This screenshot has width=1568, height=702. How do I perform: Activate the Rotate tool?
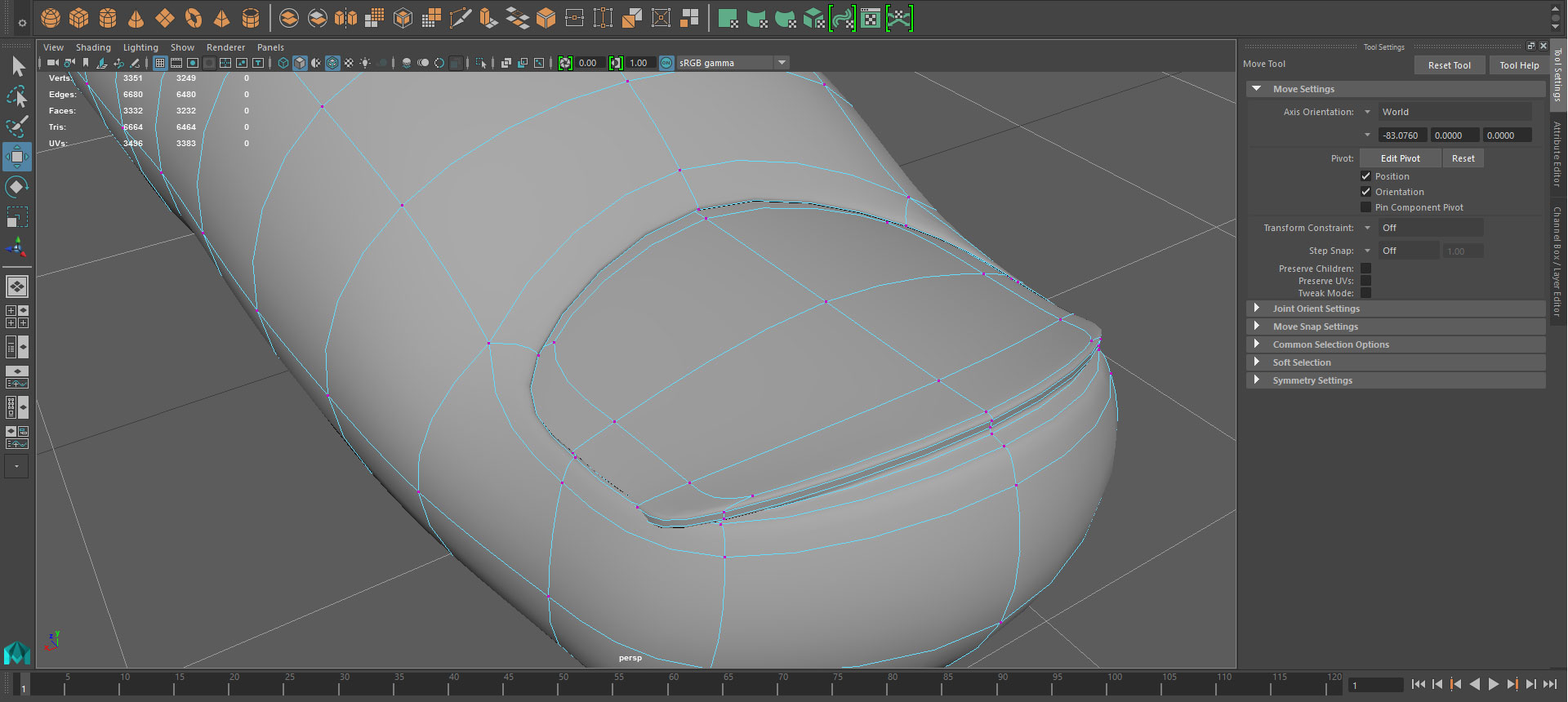(17, 187)
